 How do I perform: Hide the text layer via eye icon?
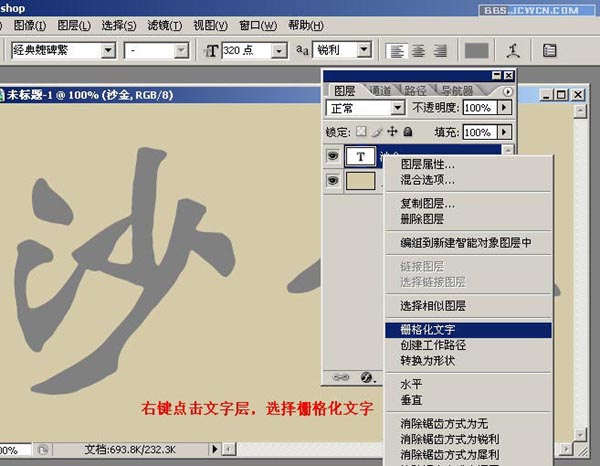[x=332, y=156]
